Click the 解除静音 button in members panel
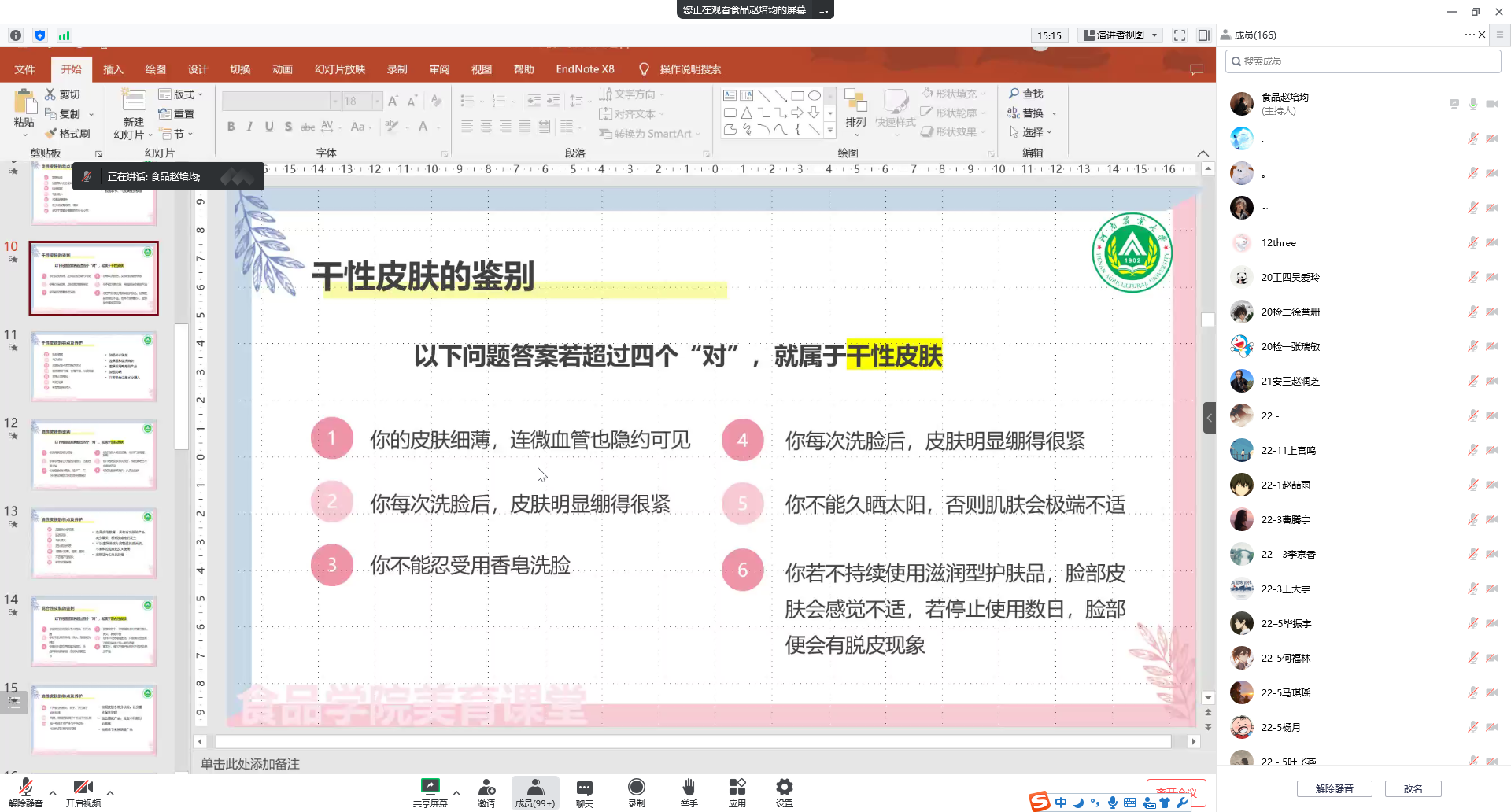The width and height of the screenshot is (1511, 812). tap(1334, 788)
